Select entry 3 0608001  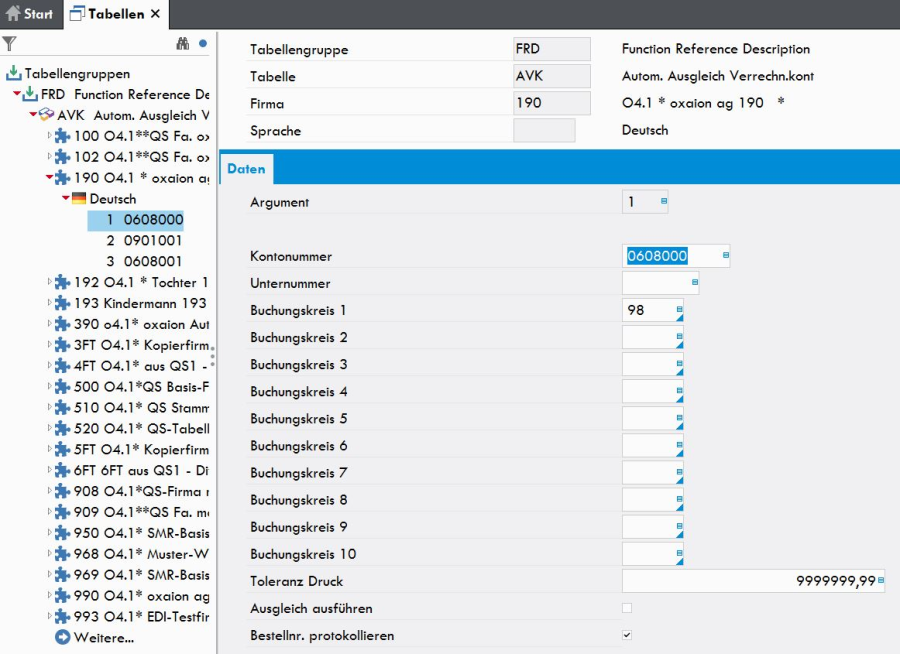pyautogui.click(x=144, y=261)
